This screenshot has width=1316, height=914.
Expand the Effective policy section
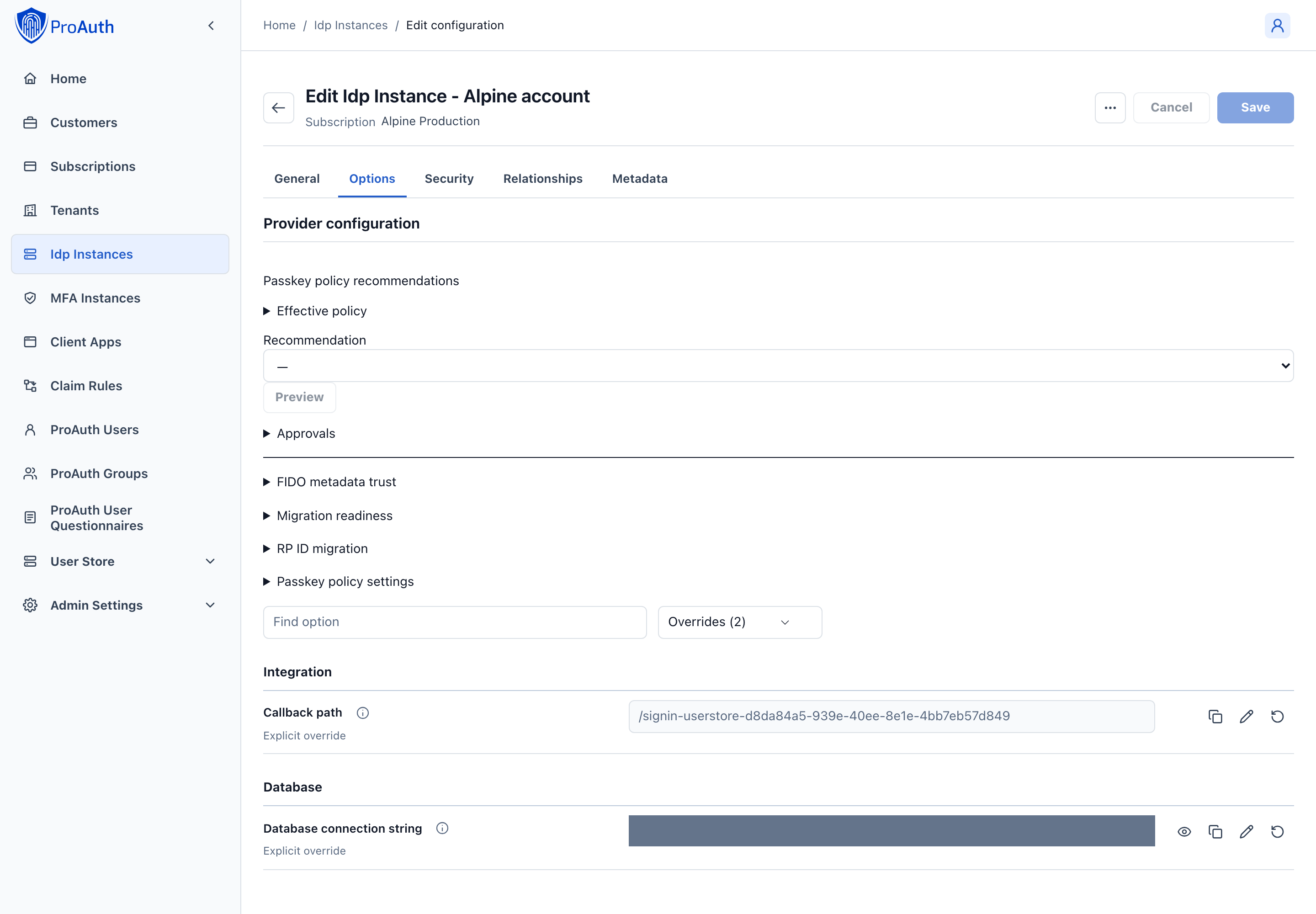coord(315,311)
